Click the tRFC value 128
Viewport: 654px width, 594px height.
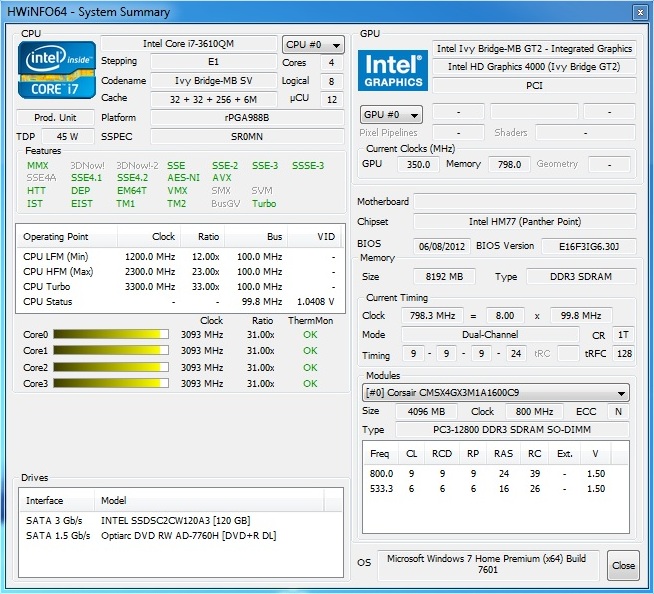coord(624,354)
